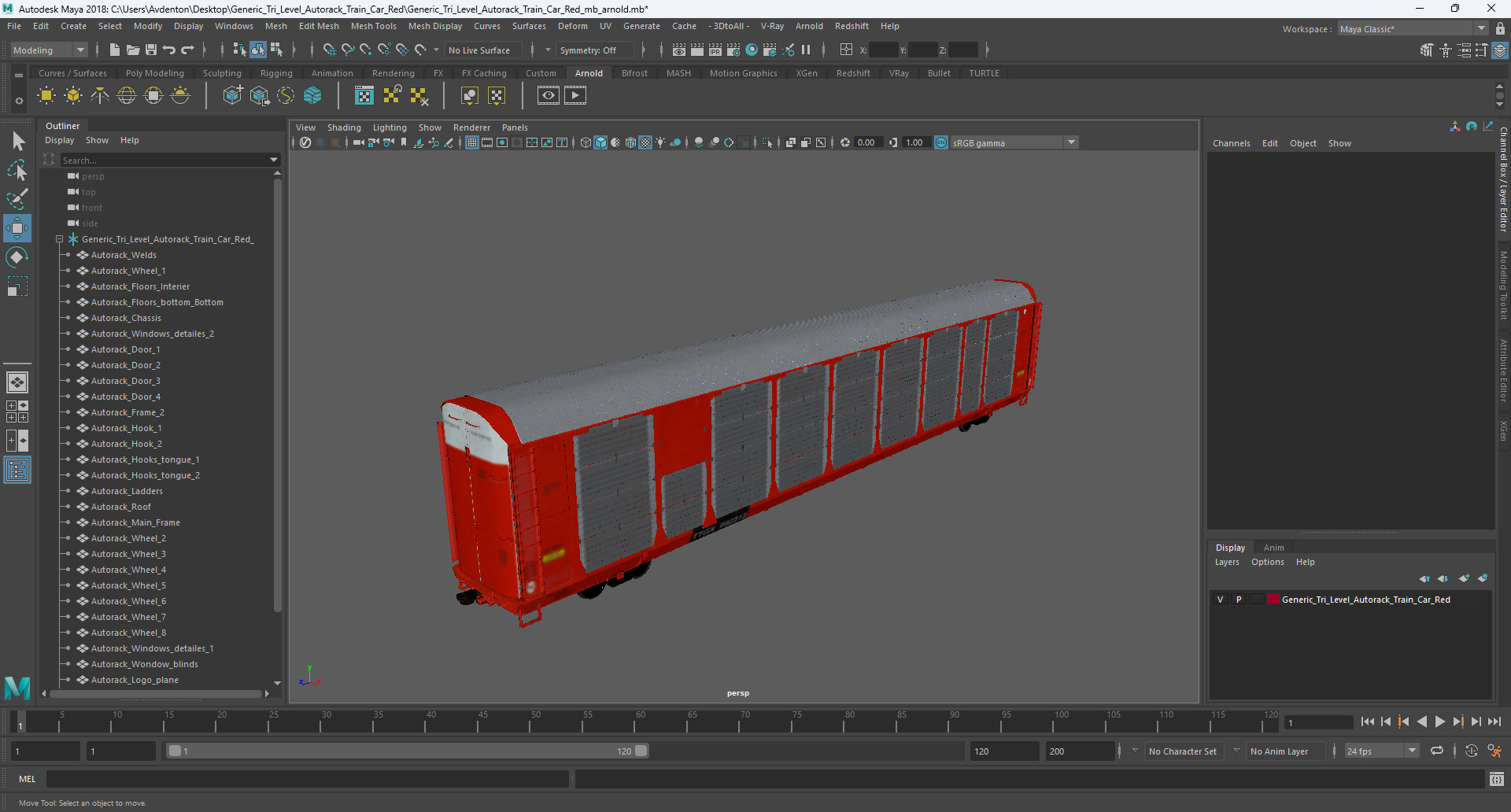Viewport: 1511px width, 812px height.
Task: Undo the last action
Action: tap(169, 50)
